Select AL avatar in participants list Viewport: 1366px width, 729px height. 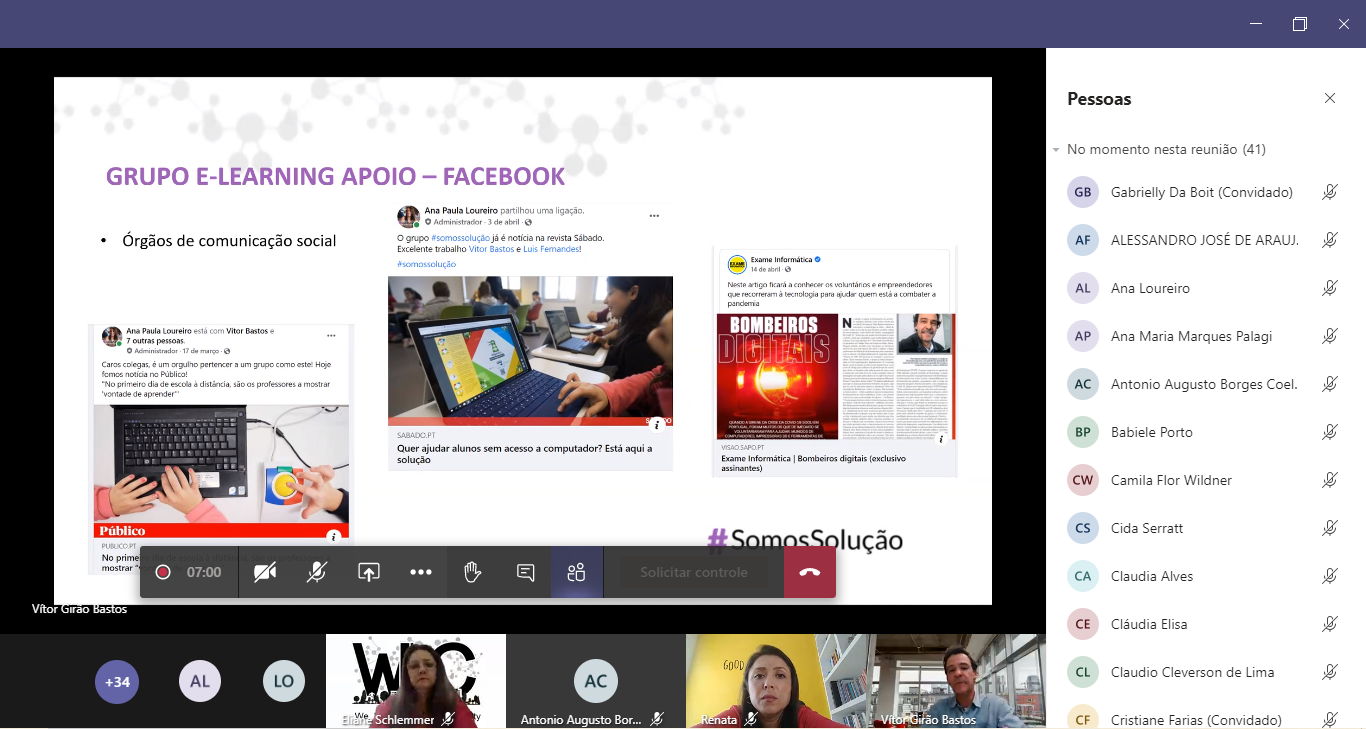point(1083,288)
